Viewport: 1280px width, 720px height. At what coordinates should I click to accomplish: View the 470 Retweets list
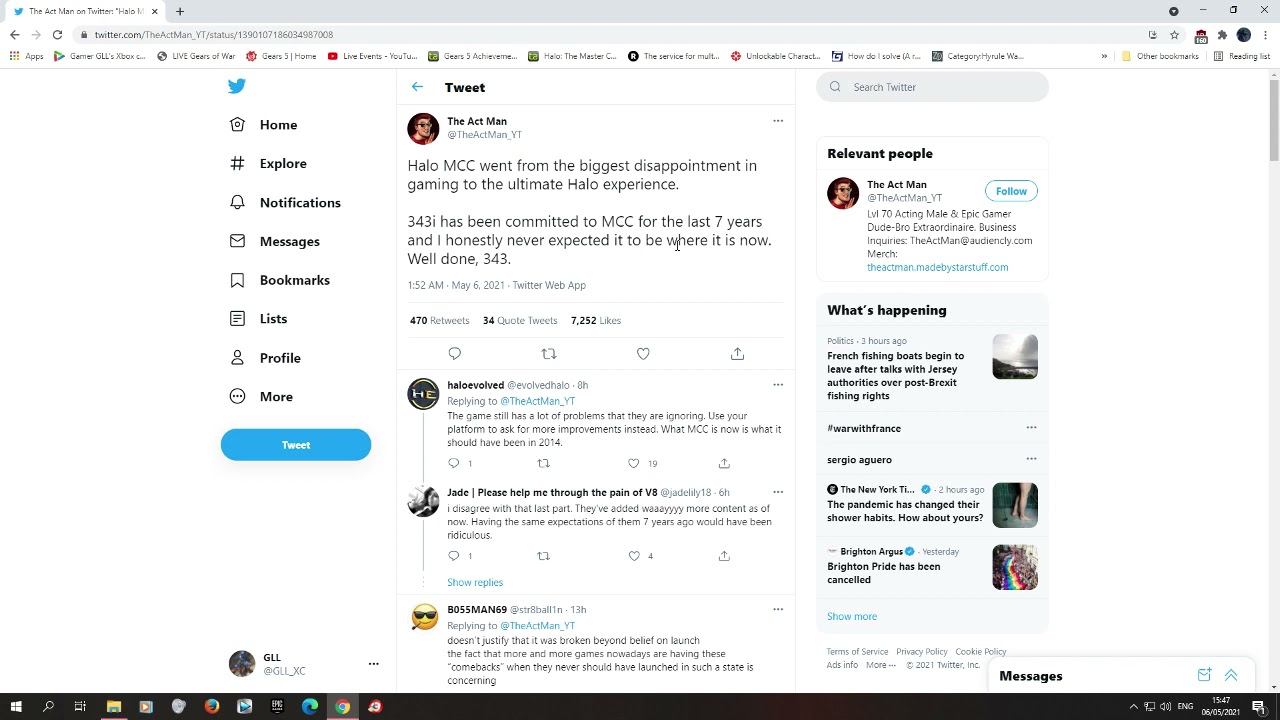coord(439,321)
